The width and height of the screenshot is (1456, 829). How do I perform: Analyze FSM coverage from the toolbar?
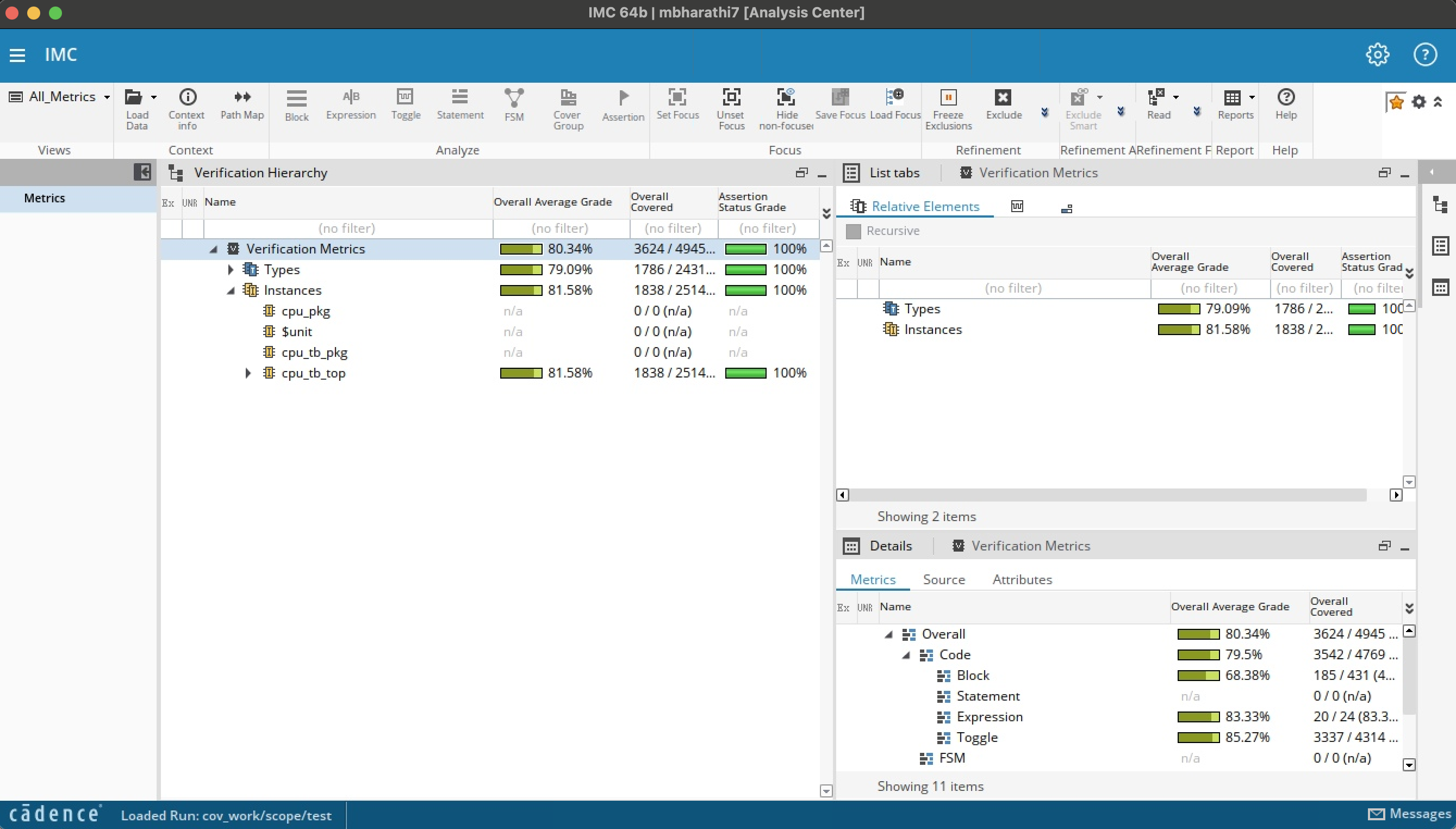click(514, 106)
